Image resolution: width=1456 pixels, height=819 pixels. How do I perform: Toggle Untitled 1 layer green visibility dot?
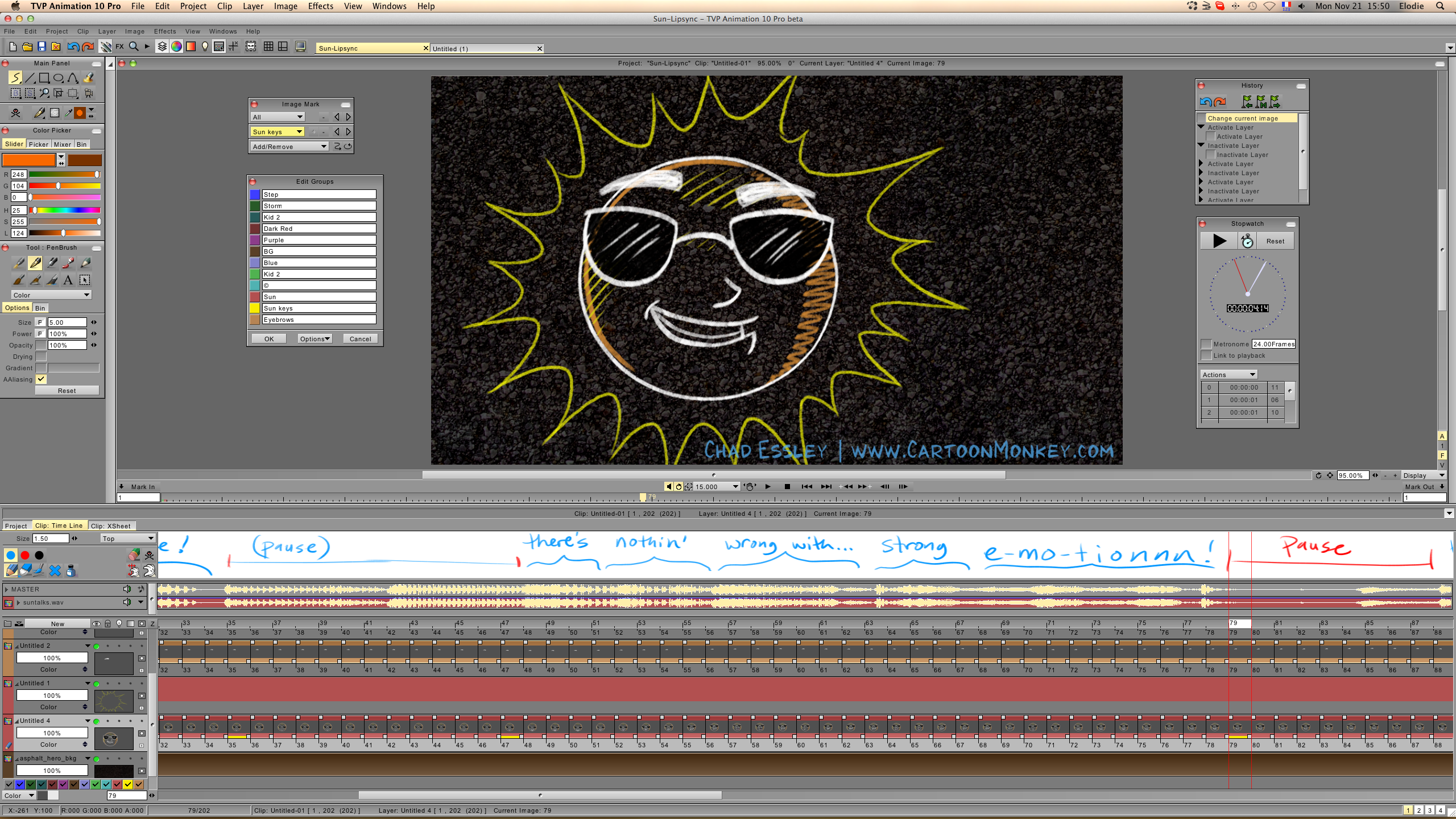(97, 684)
